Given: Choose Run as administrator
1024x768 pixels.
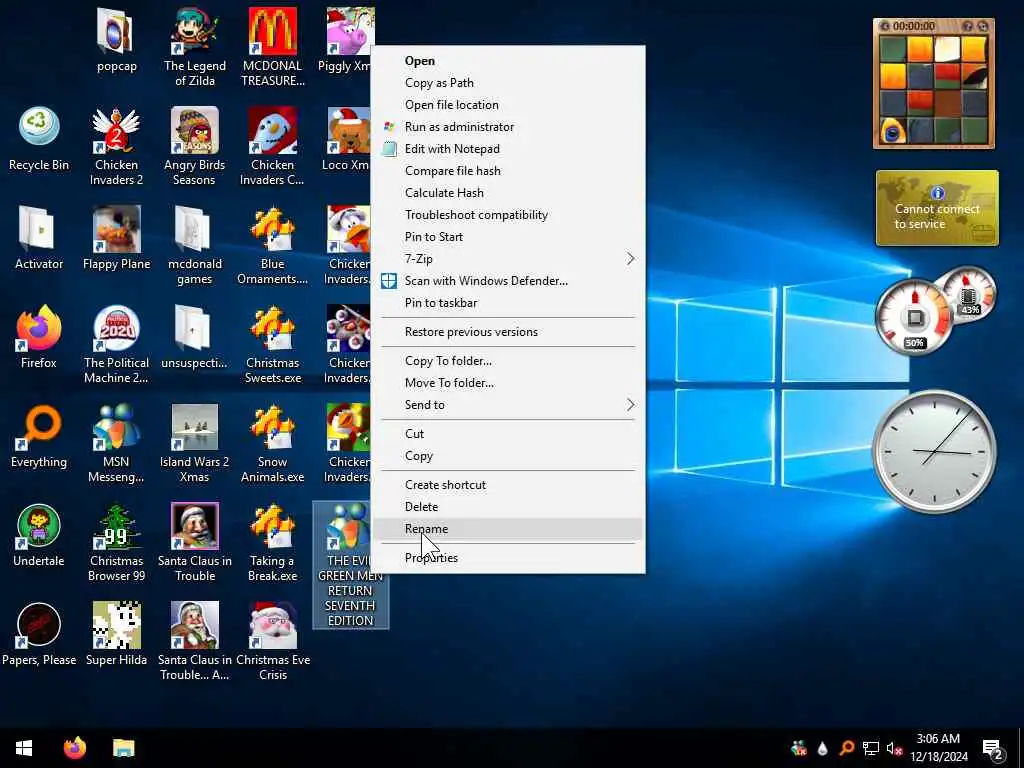Looking at the screenshot, I should click(508, 127).
